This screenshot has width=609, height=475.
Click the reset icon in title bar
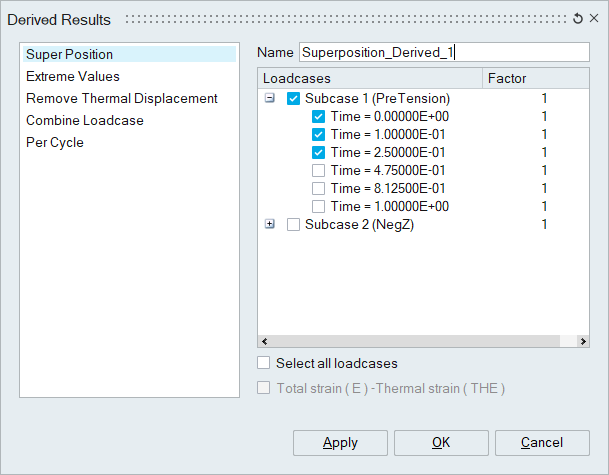577,19
